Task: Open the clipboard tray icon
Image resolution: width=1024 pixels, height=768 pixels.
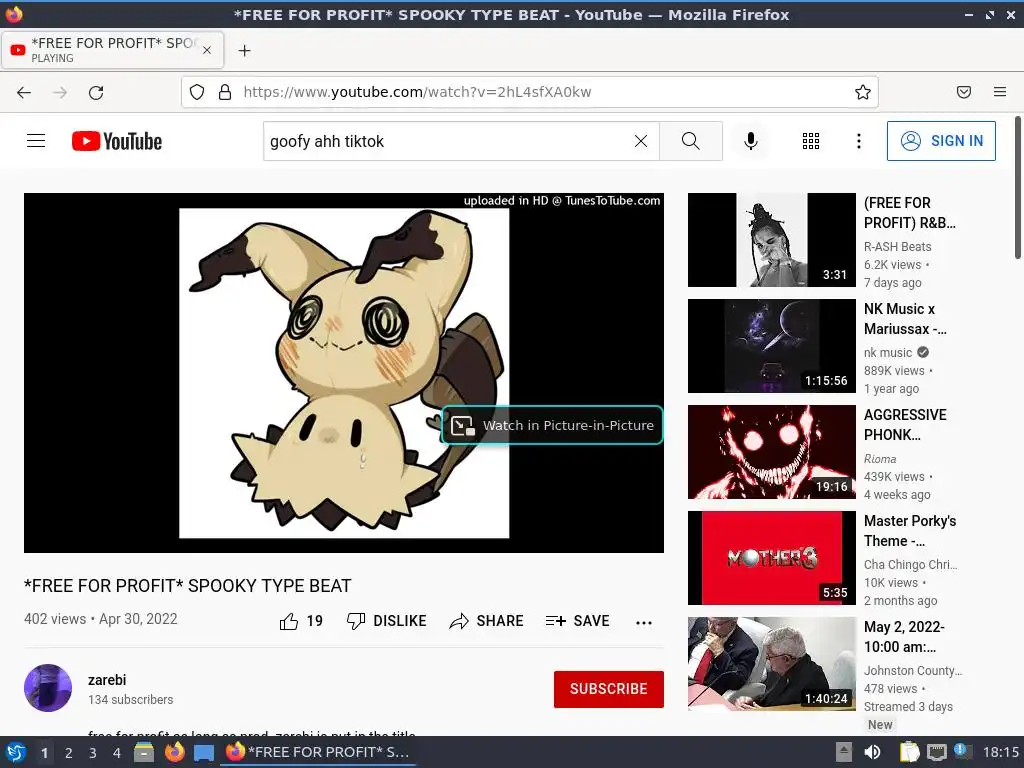Action: (x=909, y=752)
